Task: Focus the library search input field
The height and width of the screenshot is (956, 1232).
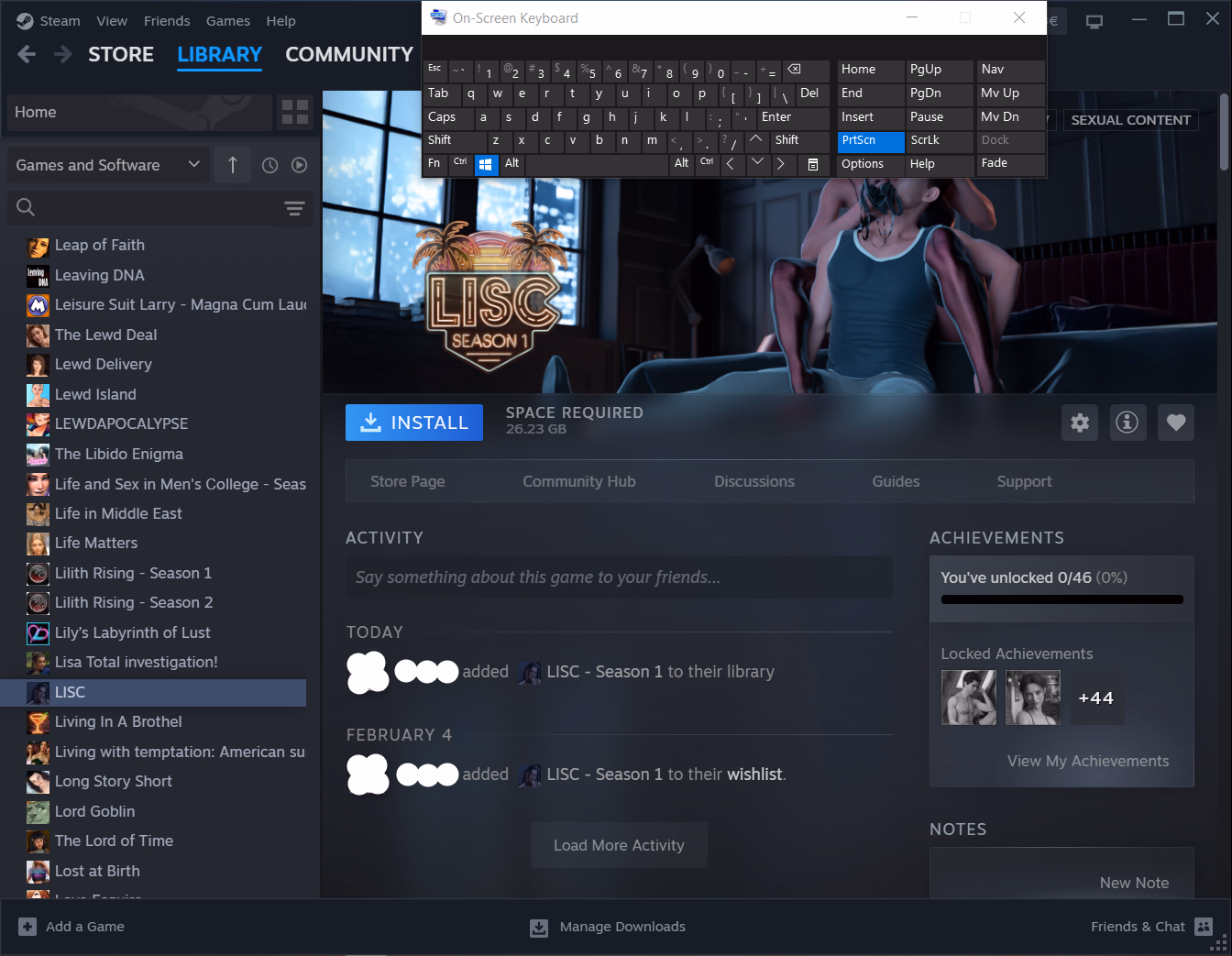Action: click(160, 208)
